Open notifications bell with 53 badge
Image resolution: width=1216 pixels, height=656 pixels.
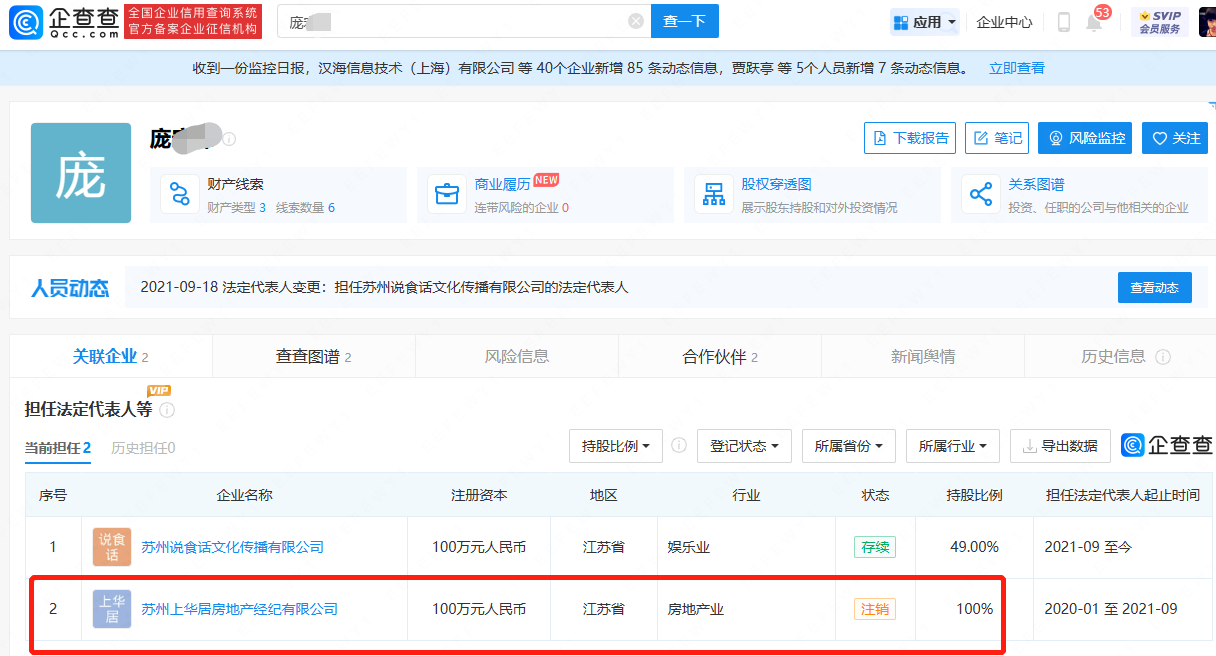point(1094,22)
